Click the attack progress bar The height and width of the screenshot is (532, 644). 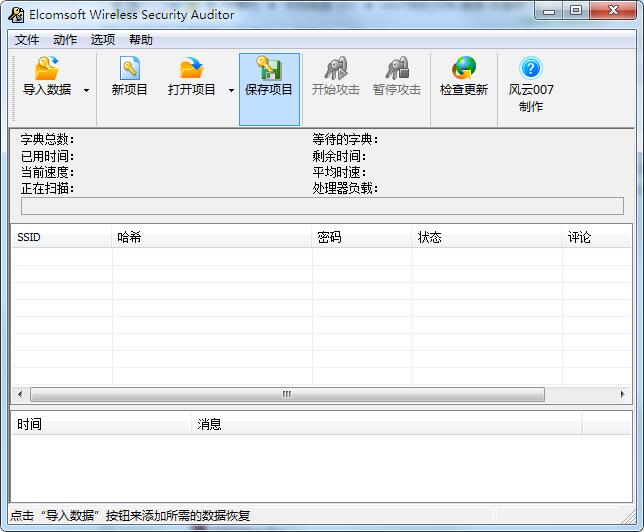322,206
